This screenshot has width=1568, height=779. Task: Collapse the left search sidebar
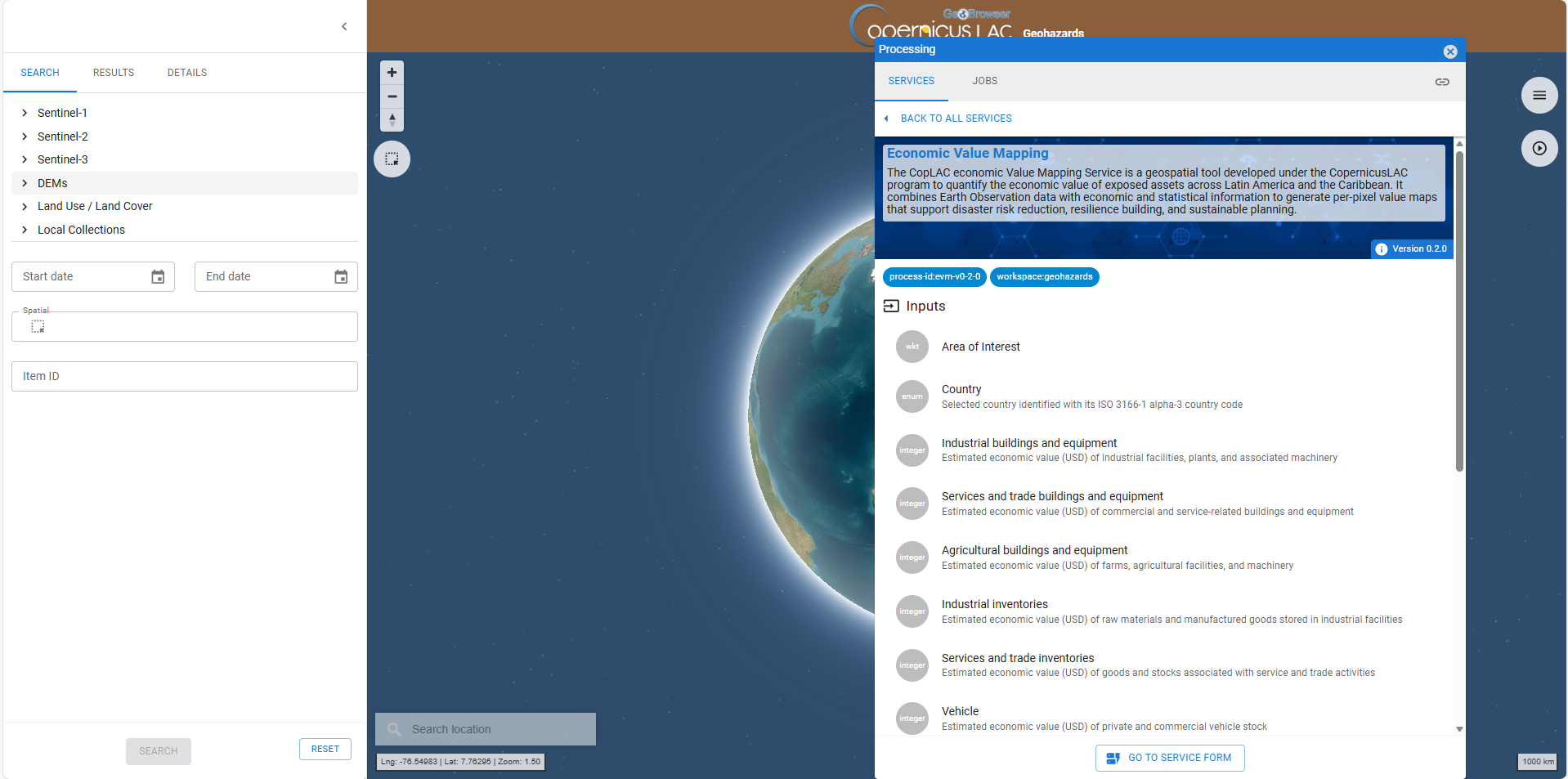[344, 27]
